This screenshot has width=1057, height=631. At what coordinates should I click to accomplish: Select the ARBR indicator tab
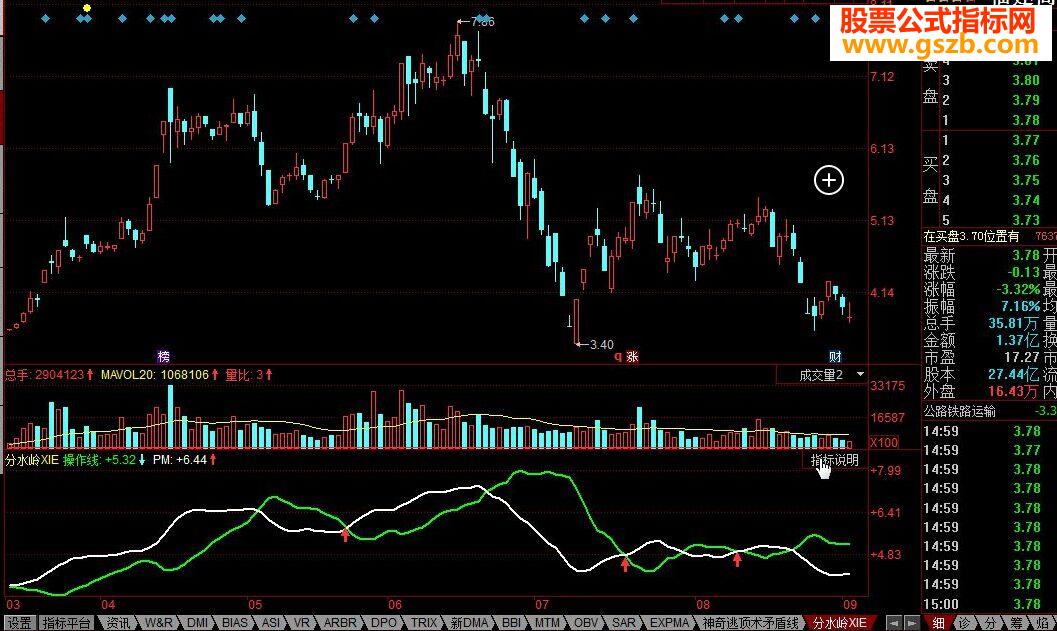click(x=342, y=623)
